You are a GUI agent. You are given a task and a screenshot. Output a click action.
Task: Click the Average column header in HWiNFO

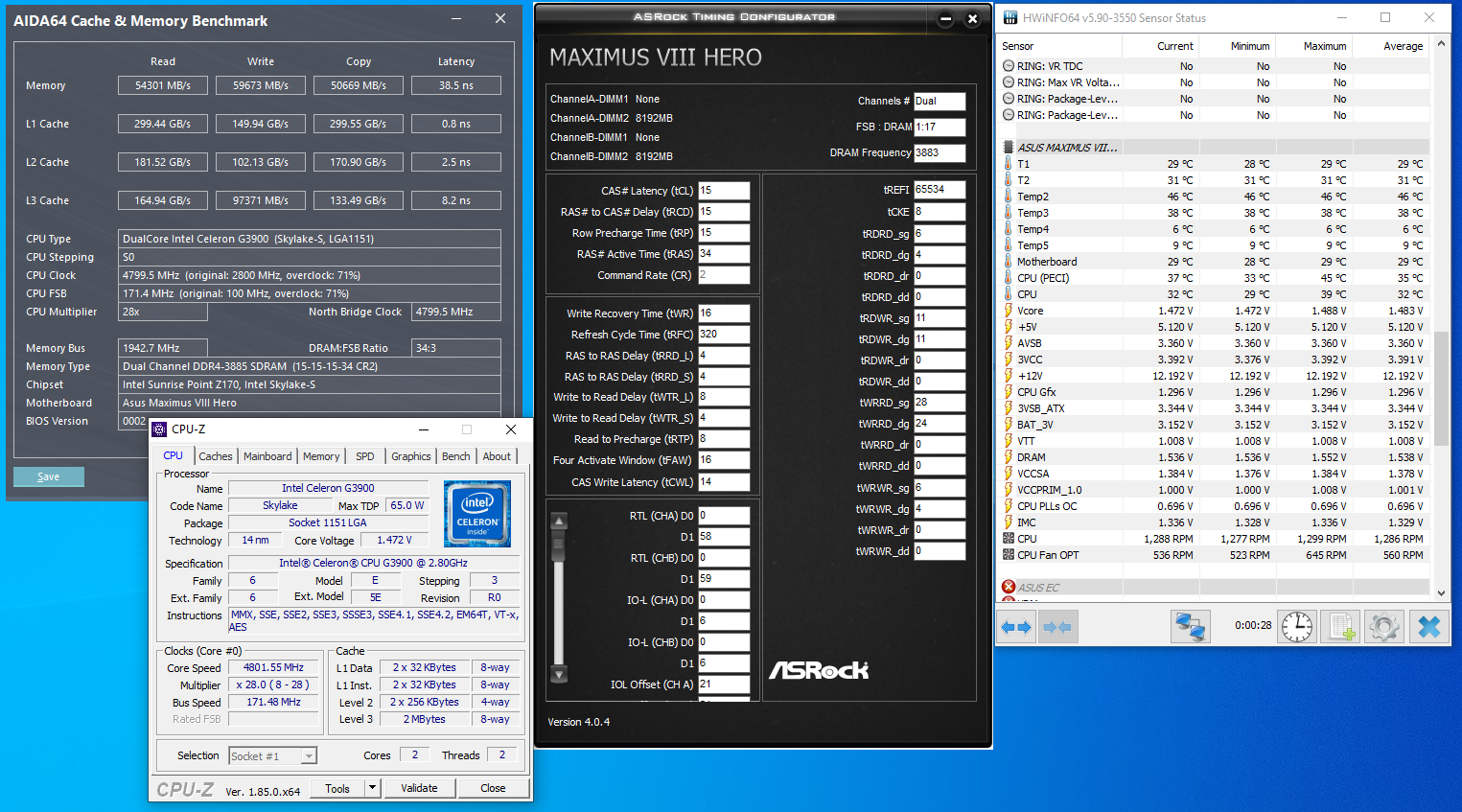tap(1391, 46)
